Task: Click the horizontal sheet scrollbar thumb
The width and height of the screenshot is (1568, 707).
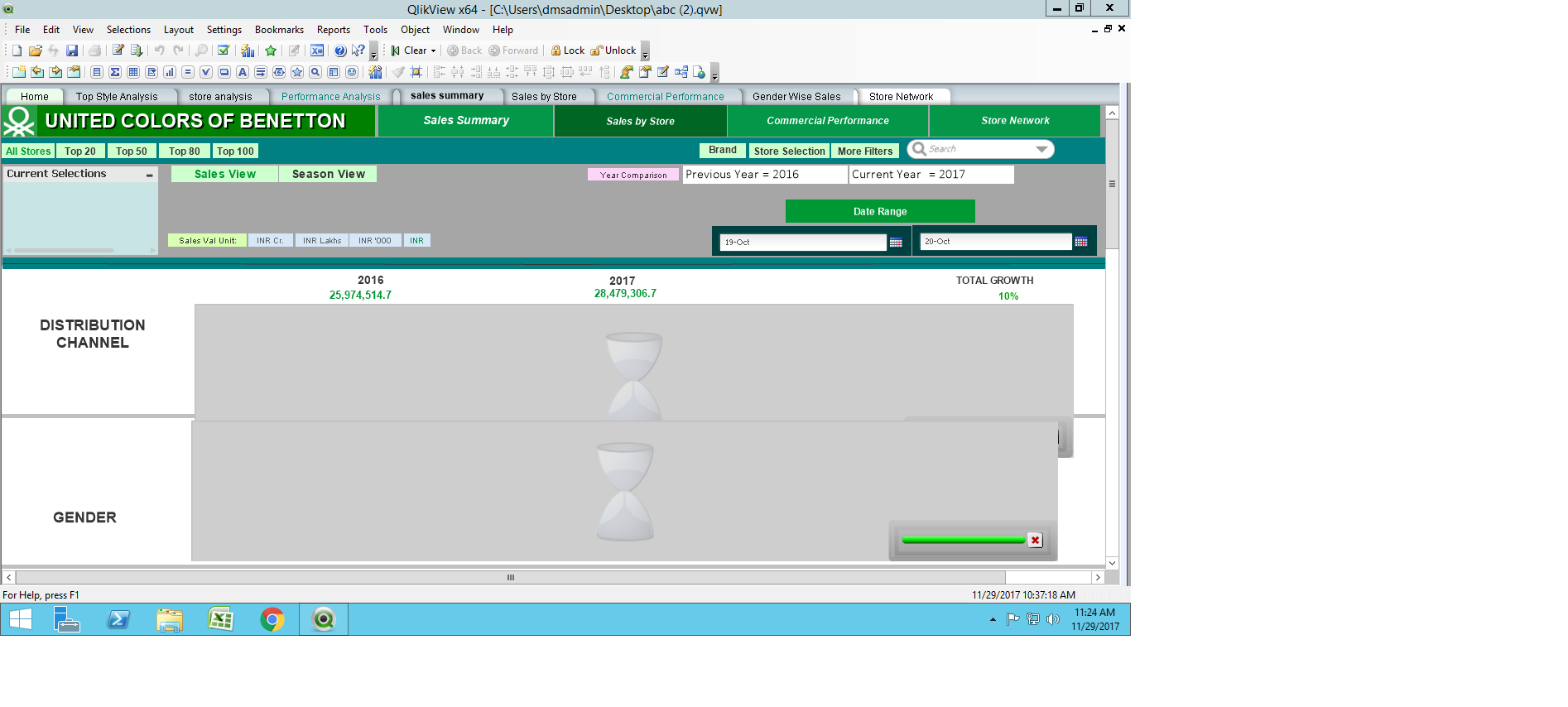Action: pos(511,577)
